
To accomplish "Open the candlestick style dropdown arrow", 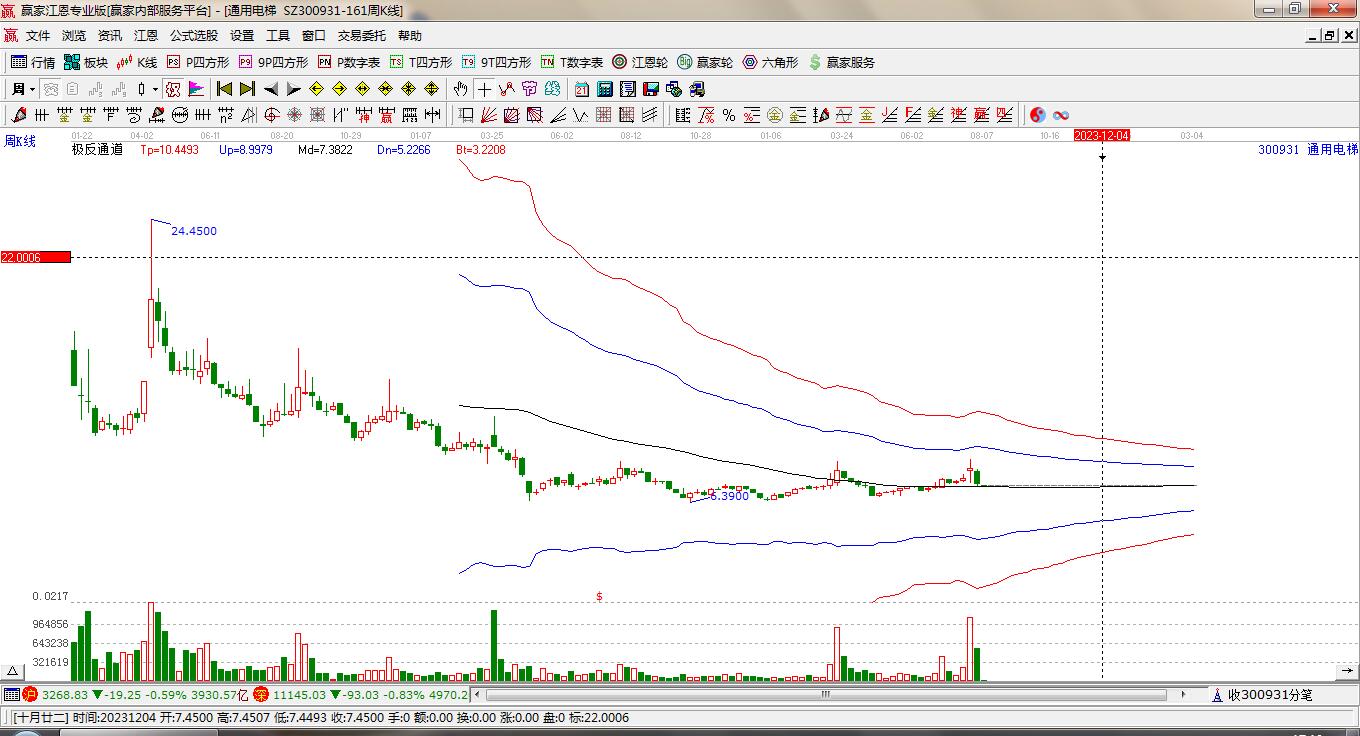I will pos(154,89).
